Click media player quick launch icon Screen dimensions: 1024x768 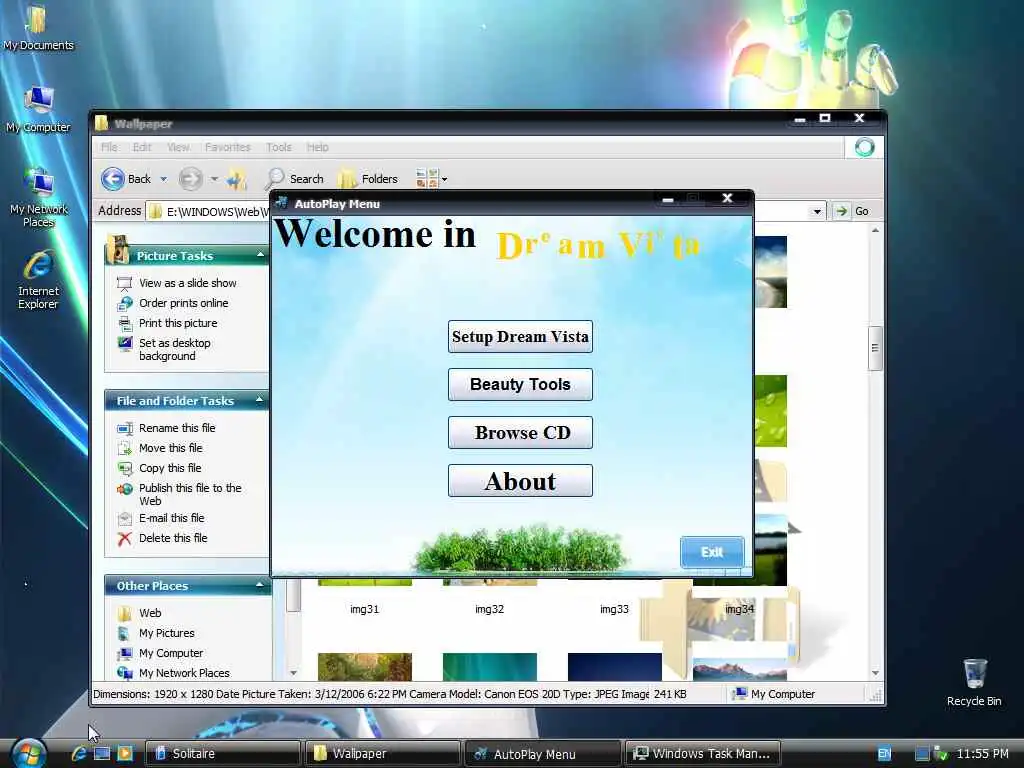125,754
